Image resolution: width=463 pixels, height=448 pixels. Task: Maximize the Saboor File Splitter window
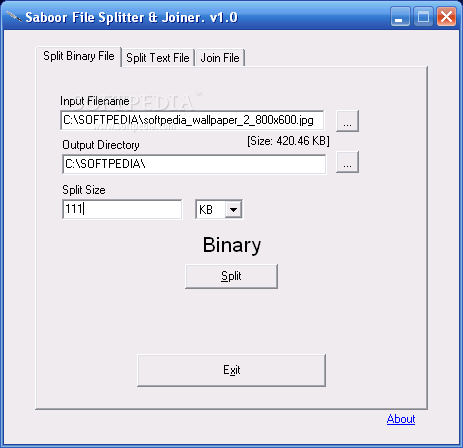coord(423,16)
